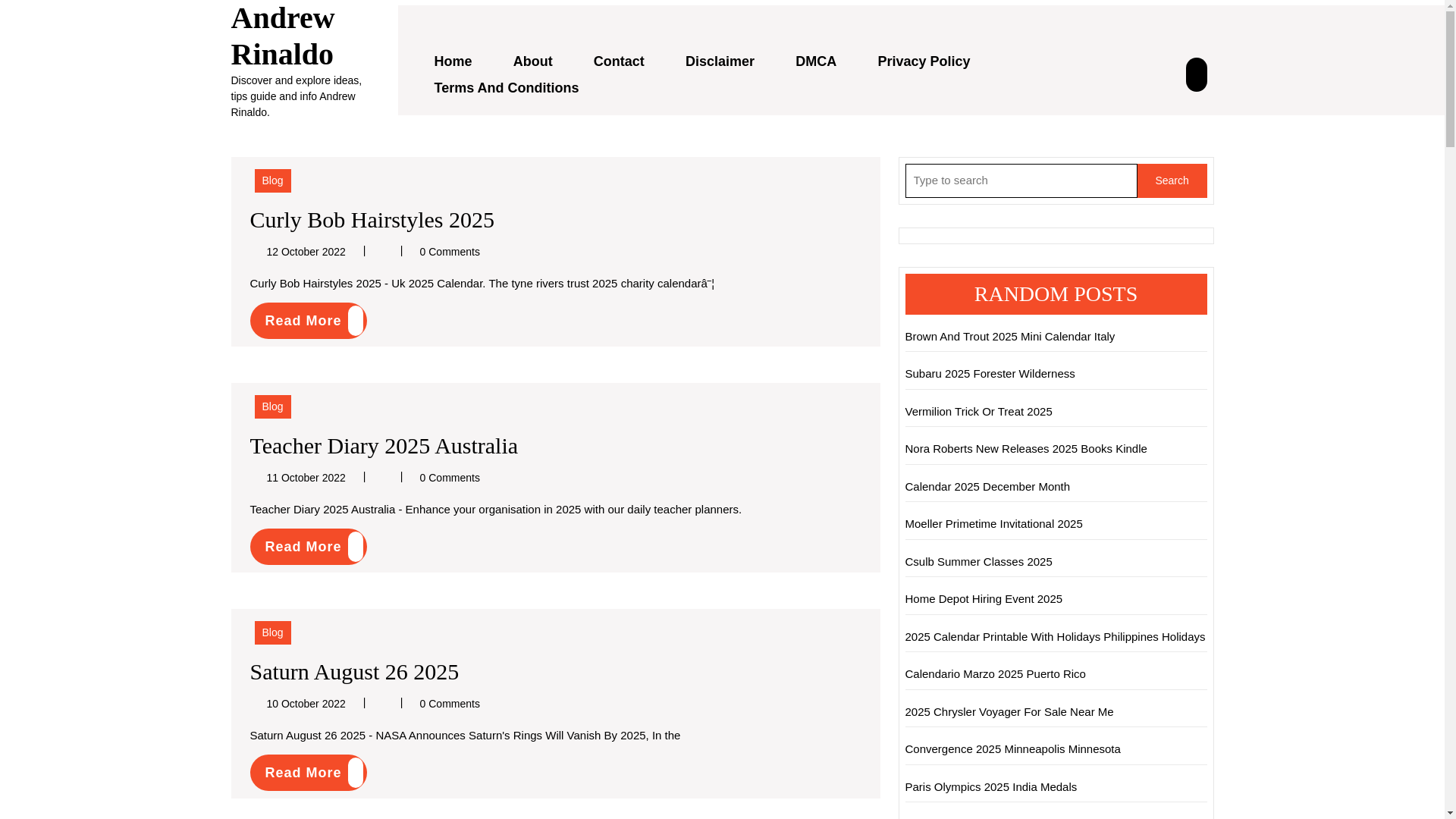Open Home Depot Hiring Event 2025 post
This screenshot has width=1456, height=819.
984,599
